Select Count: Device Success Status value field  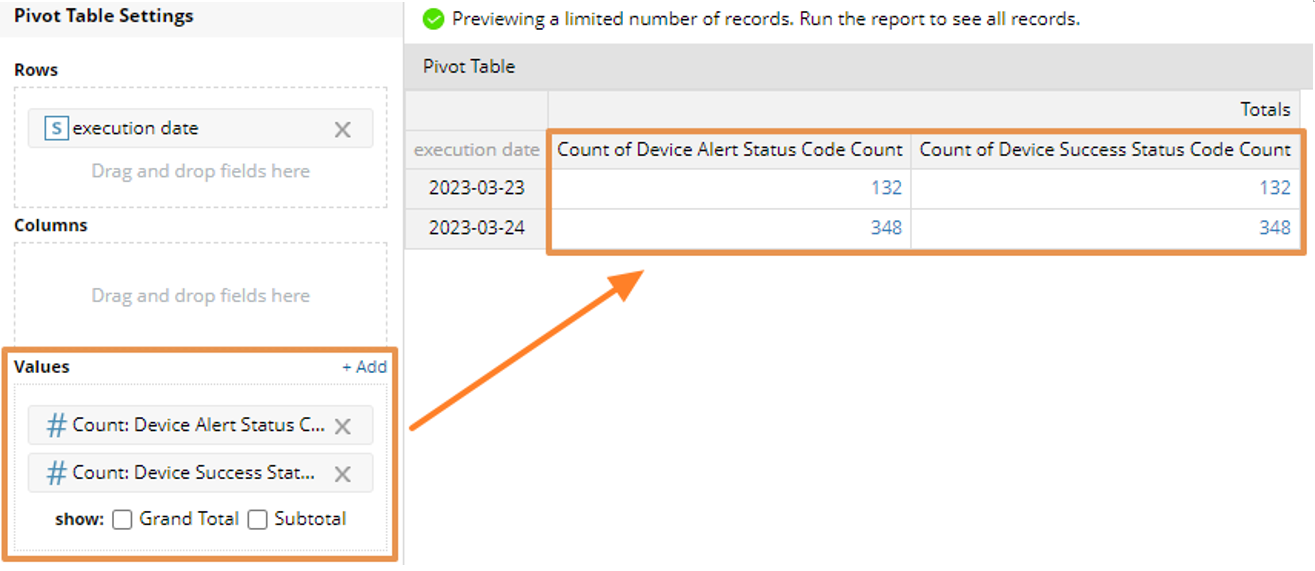tap(200, 473)
